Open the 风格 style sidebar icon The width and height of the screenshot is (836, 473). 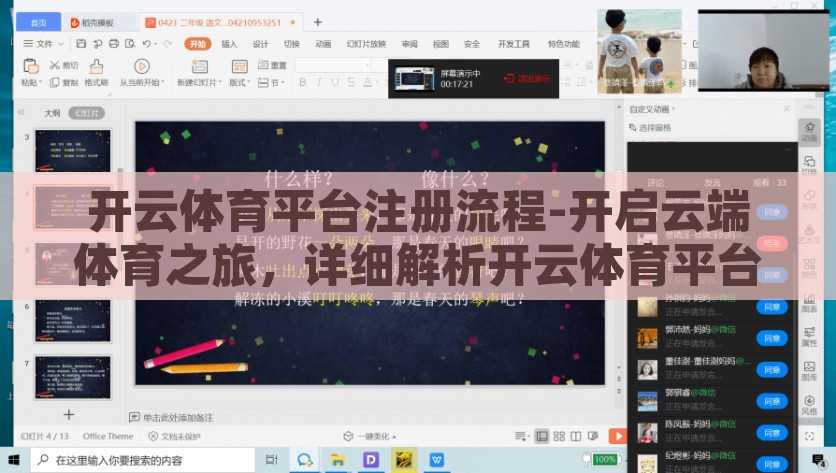pos(809,405)
